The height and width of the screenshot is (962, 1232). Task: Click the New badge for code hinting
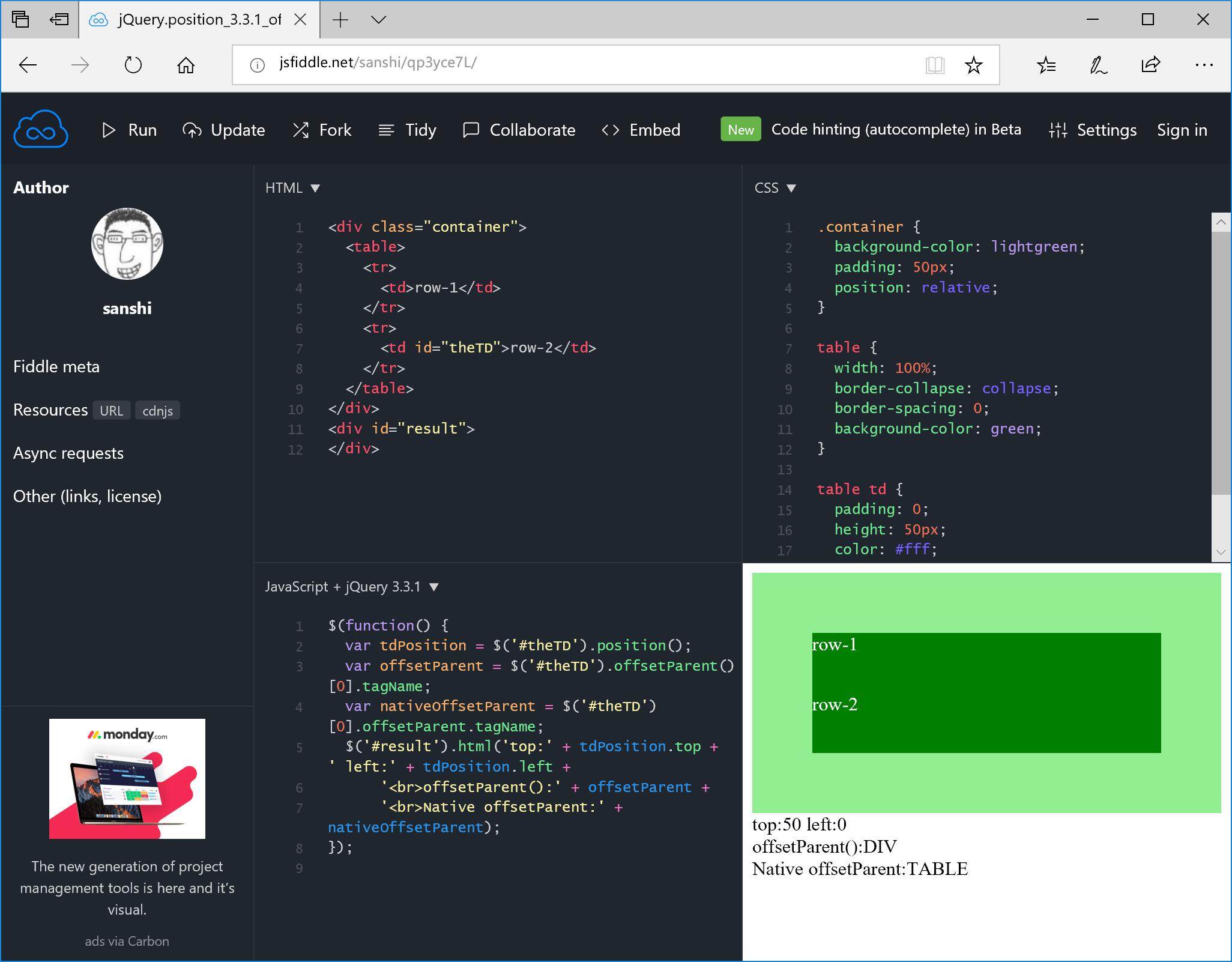pyautogui.click(x=740, y=129)
